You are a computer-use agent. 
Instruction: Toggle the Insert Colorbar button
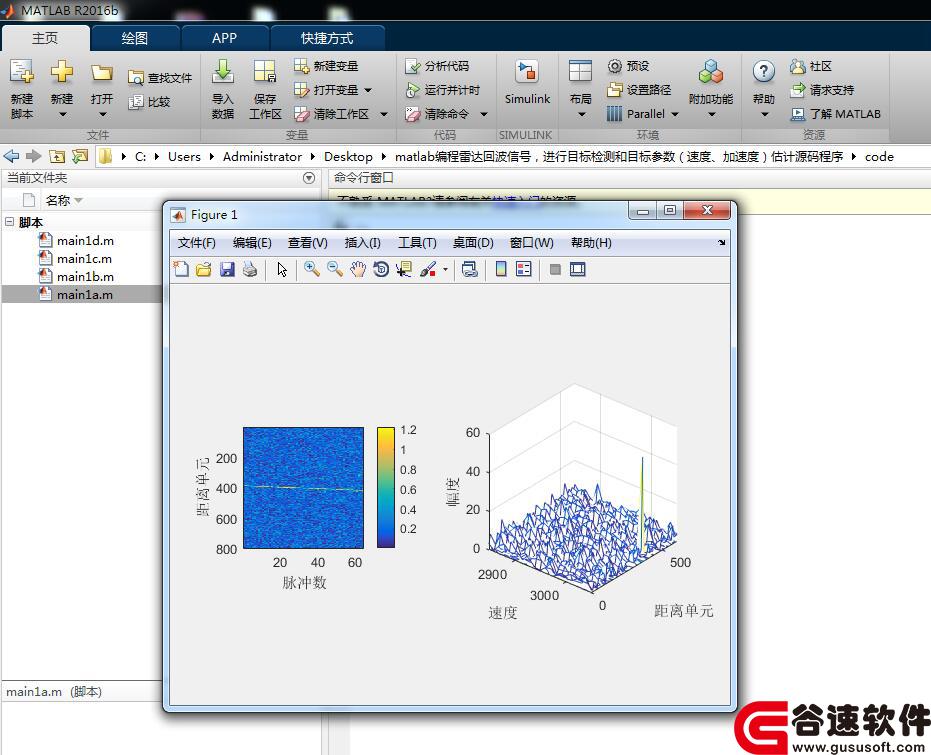(501, 269)
